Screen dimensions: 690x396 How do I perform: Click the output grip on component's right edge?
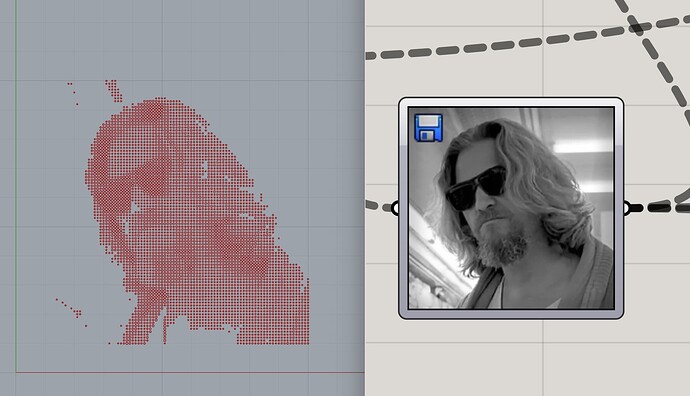[627, 208]
